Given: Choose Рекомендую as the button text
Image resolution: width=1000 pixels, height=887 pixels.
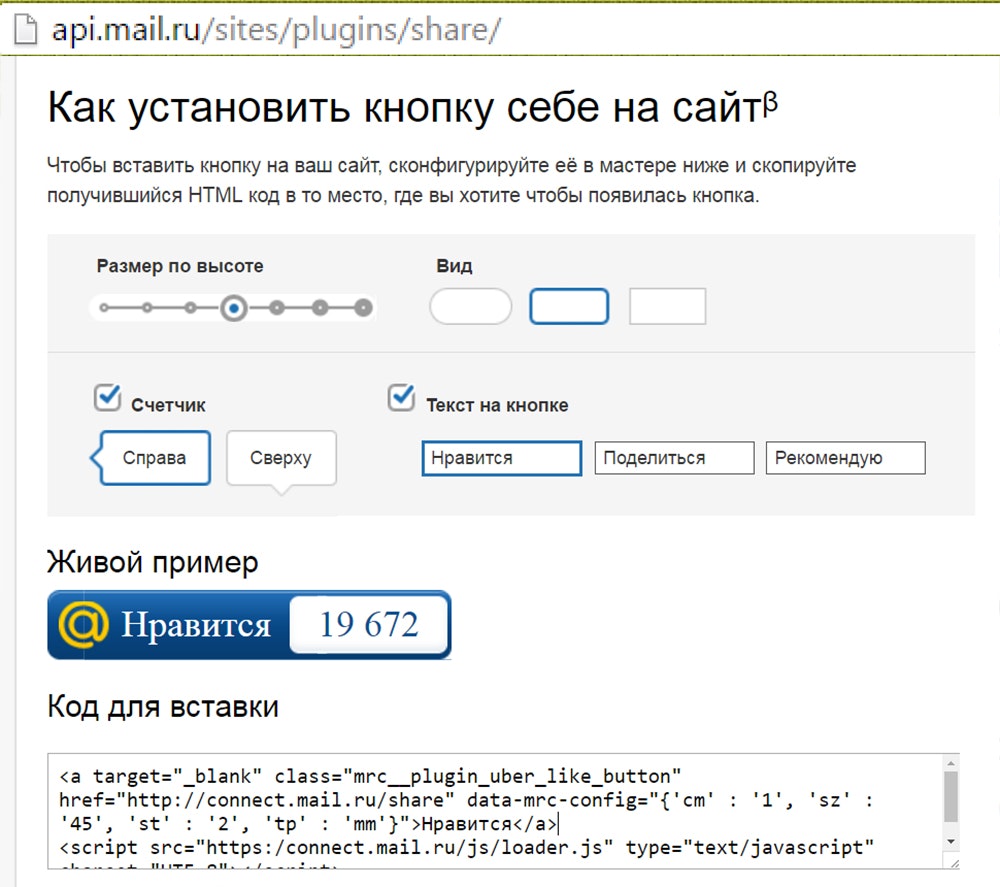Looking at the screenshot, I should coord(845,457).
